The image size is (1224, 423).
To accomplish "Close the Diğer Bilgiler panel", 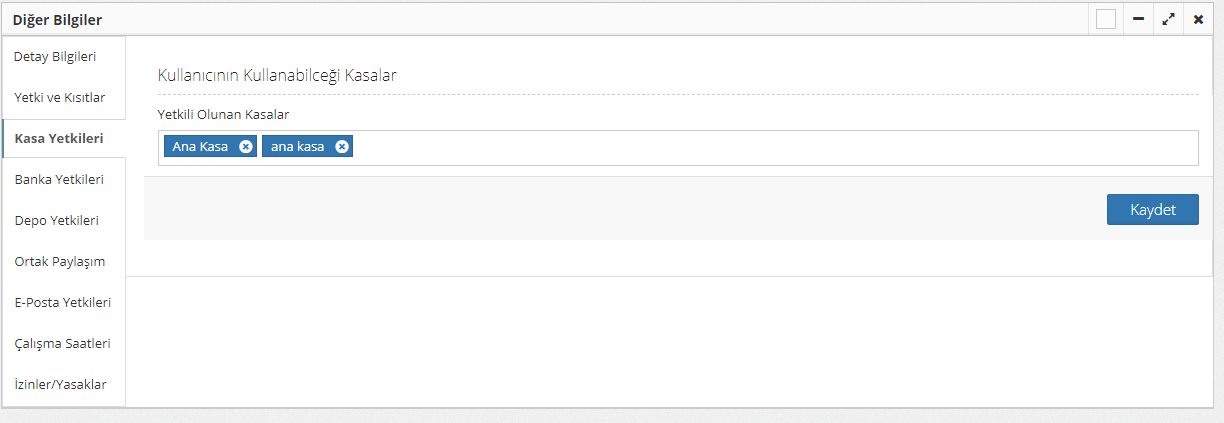I will pyautogui.click(x=1198, y=19).
